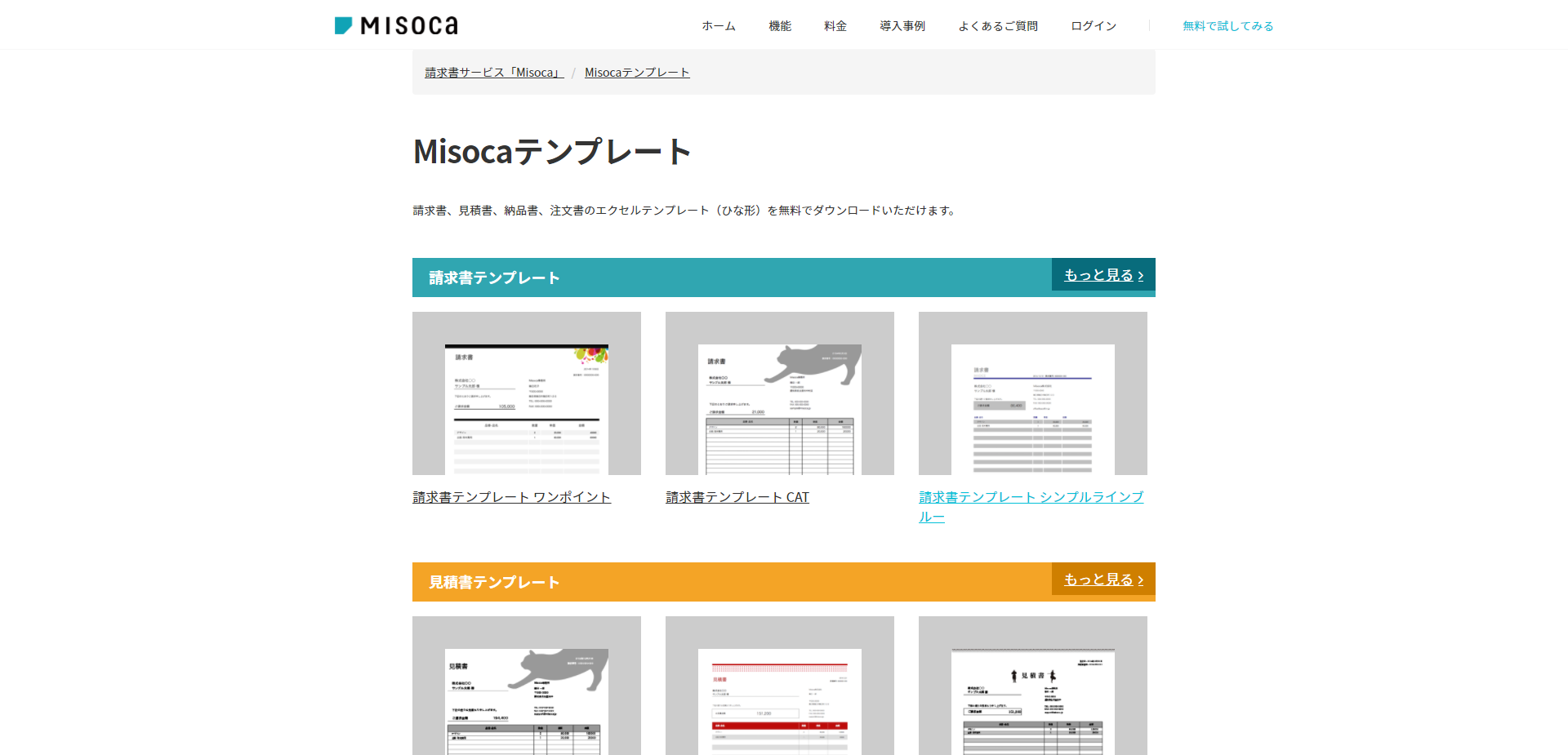This screenshot has height=755, width=1568.
Task: Click the ログイン link
Action: click(1094, 25)
